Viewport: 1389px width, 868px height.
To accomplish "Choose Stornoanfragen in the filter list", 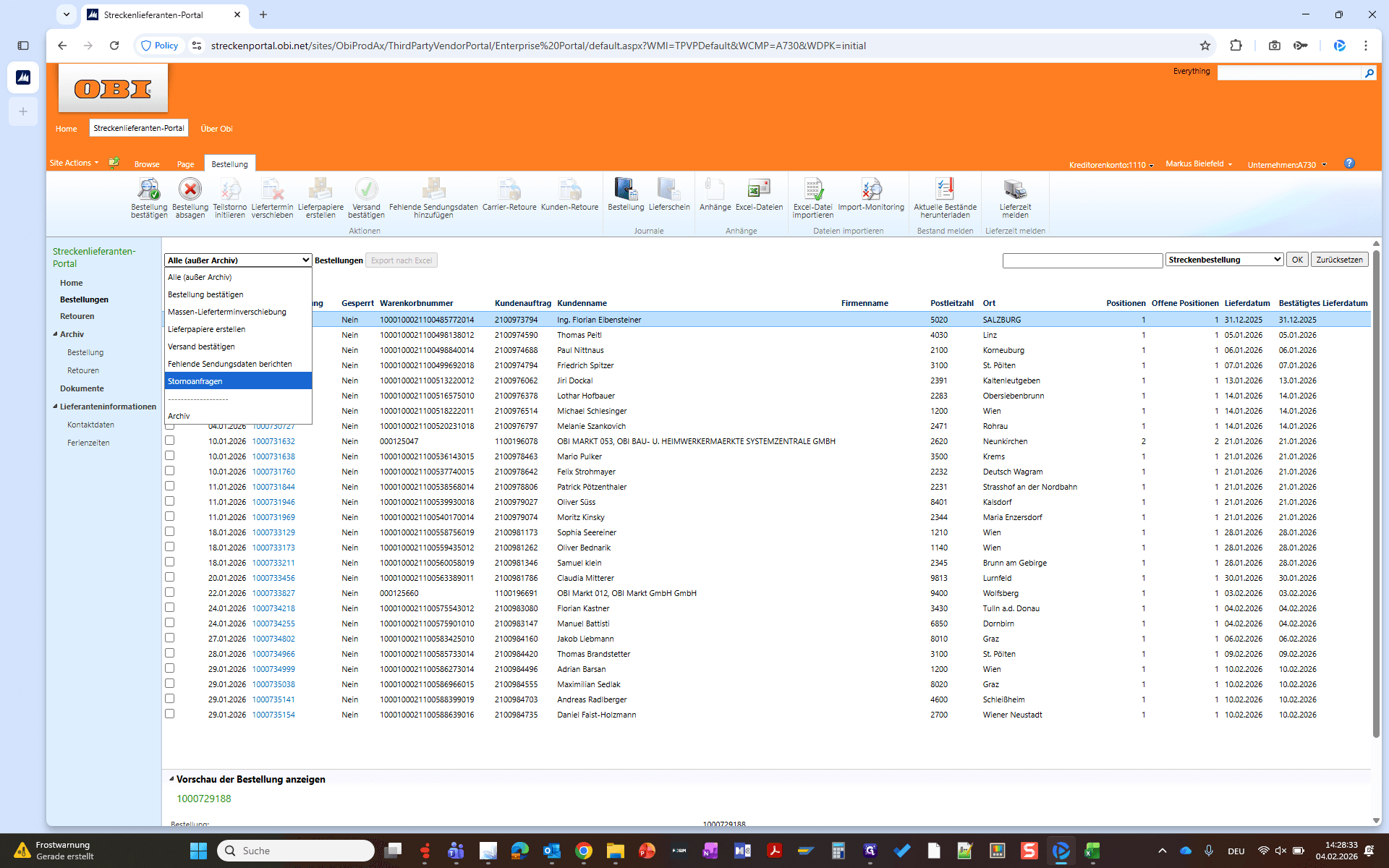I will click(238, 381).
